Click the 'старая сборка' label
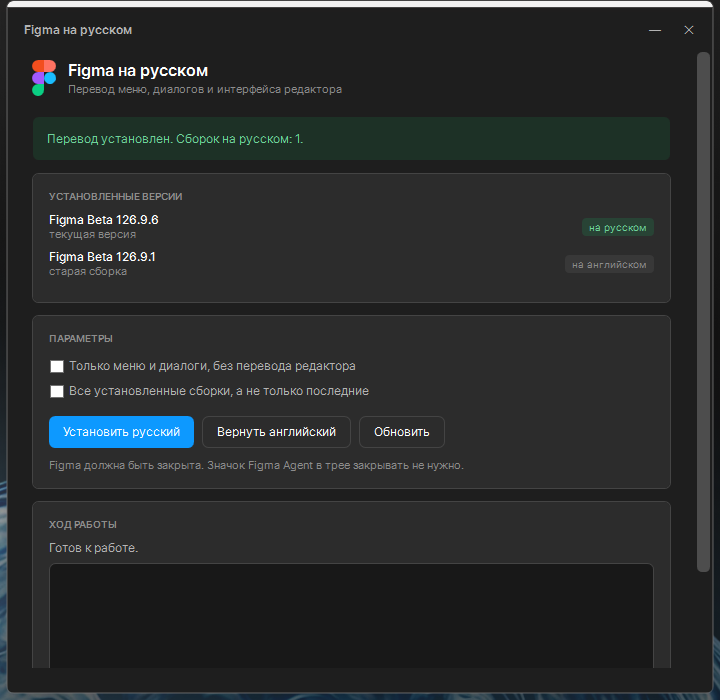 pos(88,271)
